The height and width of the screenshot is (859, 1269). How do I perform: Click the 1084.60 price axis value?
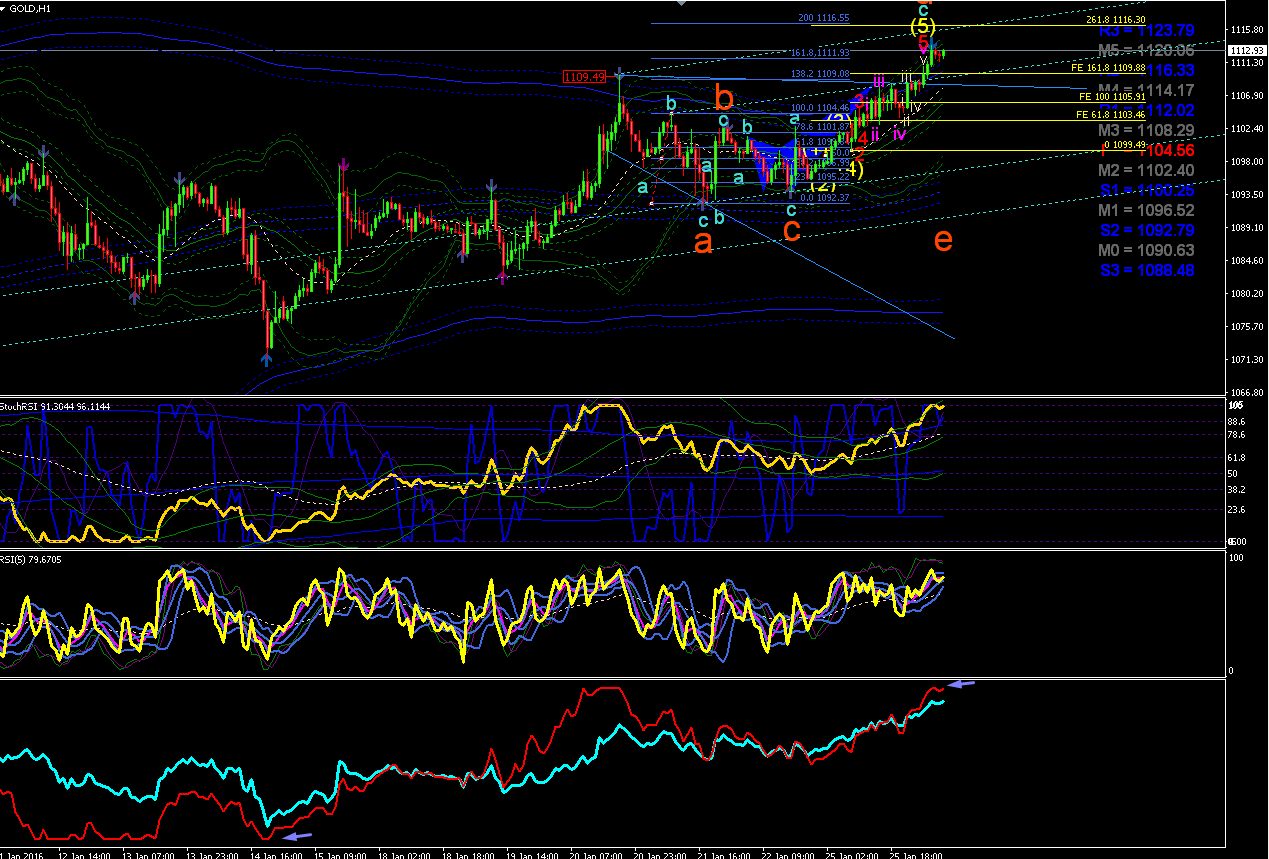tap(1248, 261)
